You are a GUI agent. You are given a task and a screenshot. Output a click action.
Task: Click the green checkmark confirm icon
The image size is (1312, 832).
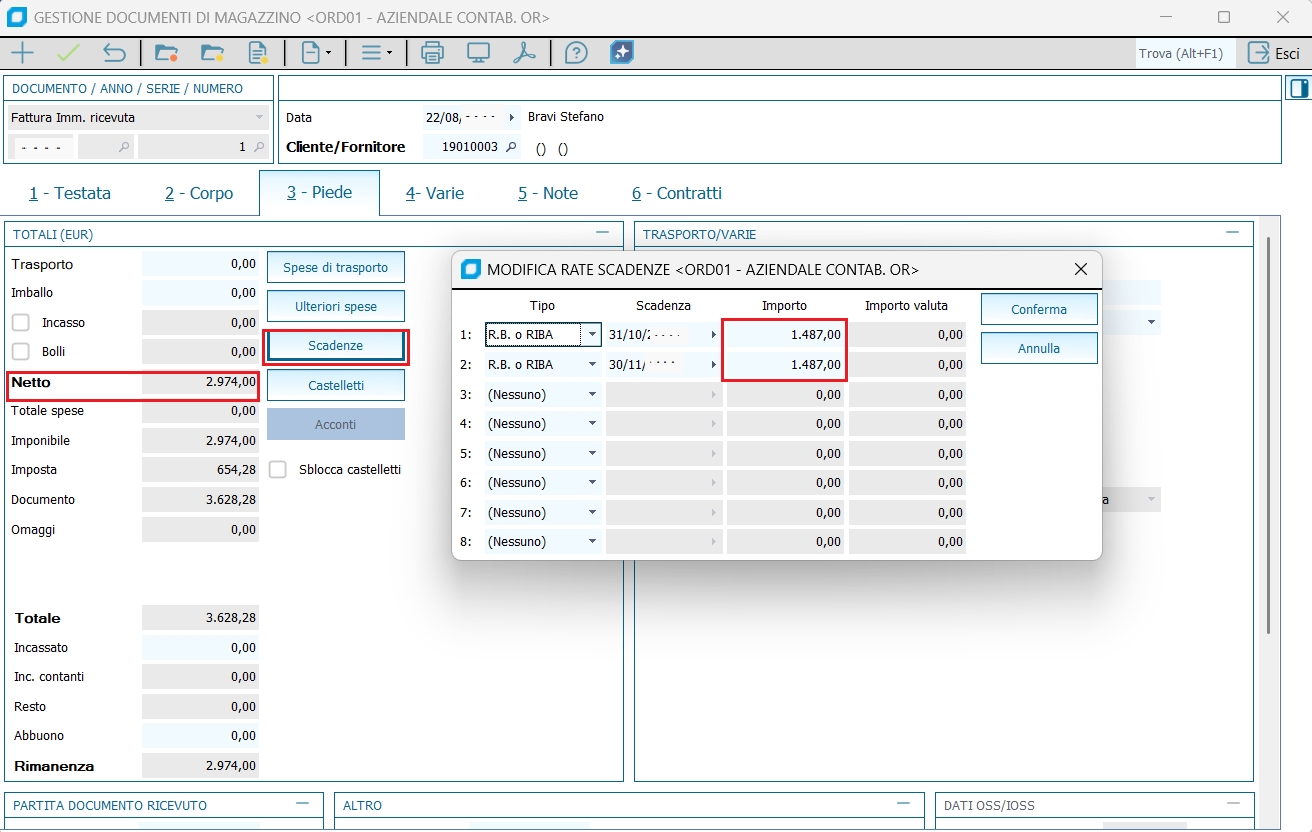pos(69,53)
